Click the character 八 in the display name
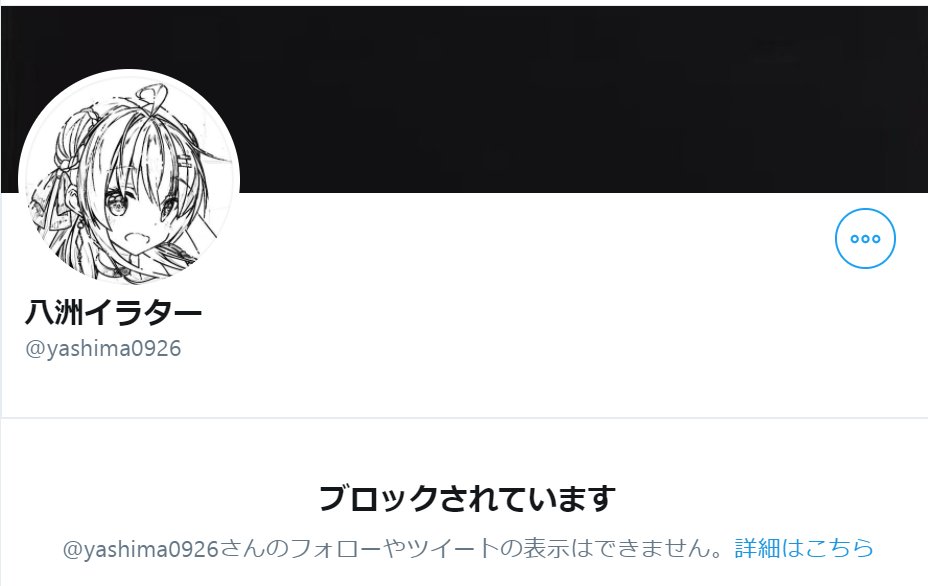 (x=39, y=312)
